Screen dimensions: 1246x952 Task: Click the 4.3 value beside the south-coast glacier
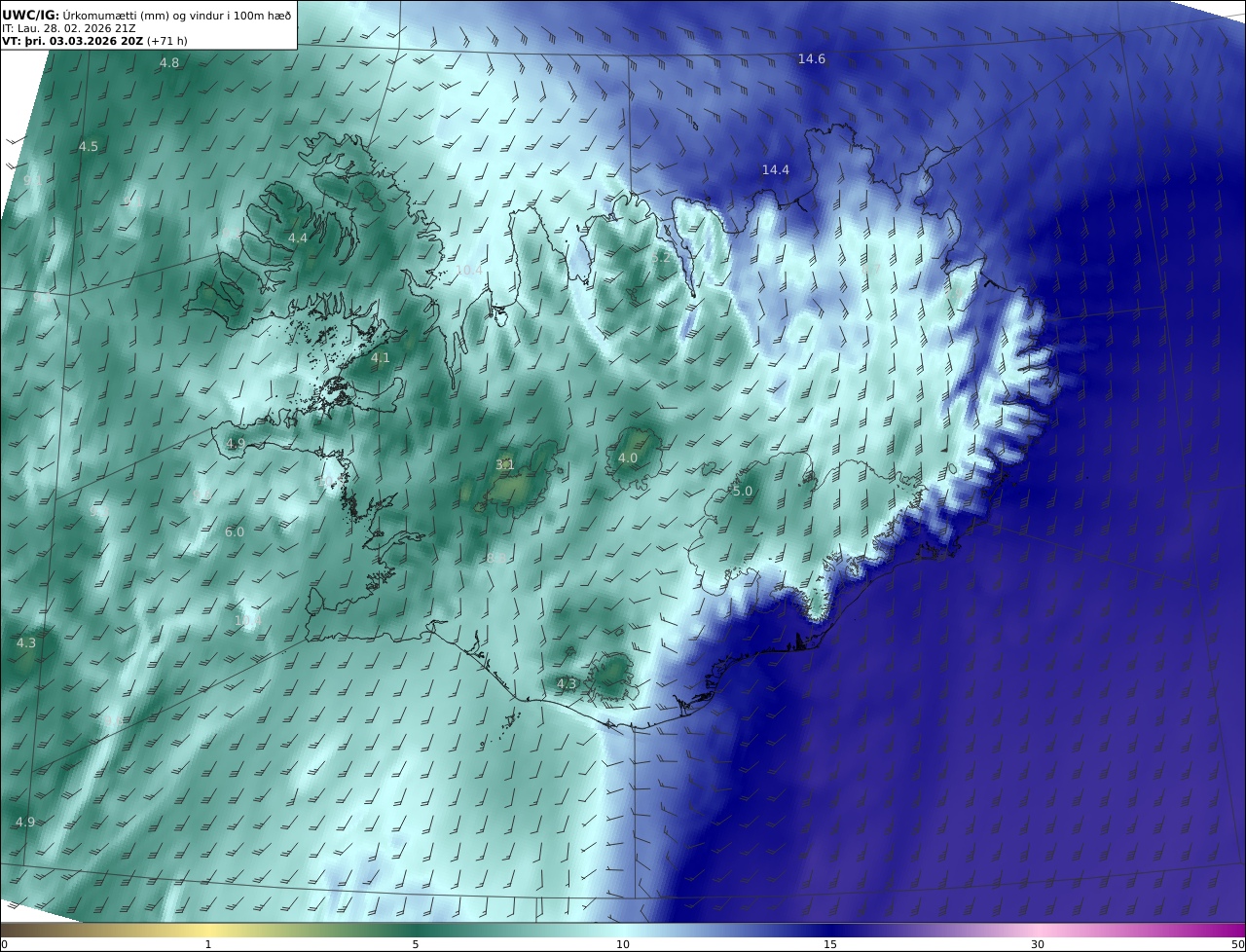click(x=566, y=684)
